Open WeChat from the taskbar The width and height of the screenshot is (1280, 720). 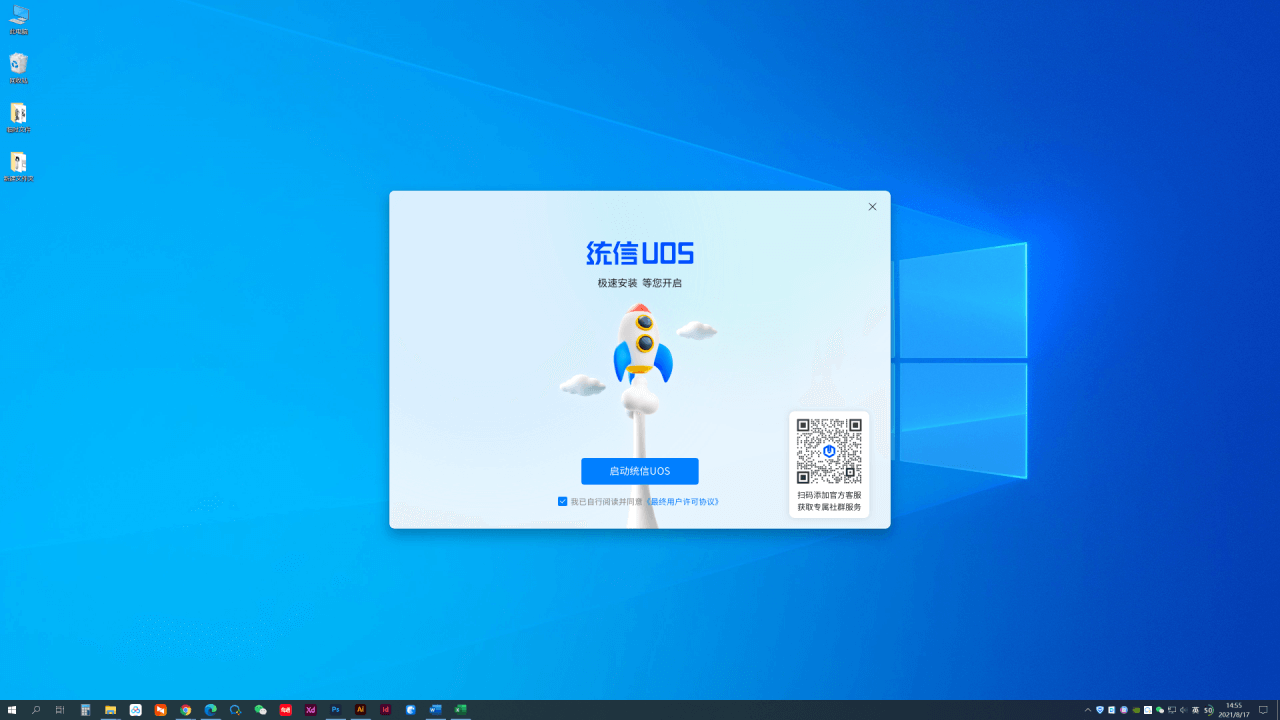click(x=261, y=710)
